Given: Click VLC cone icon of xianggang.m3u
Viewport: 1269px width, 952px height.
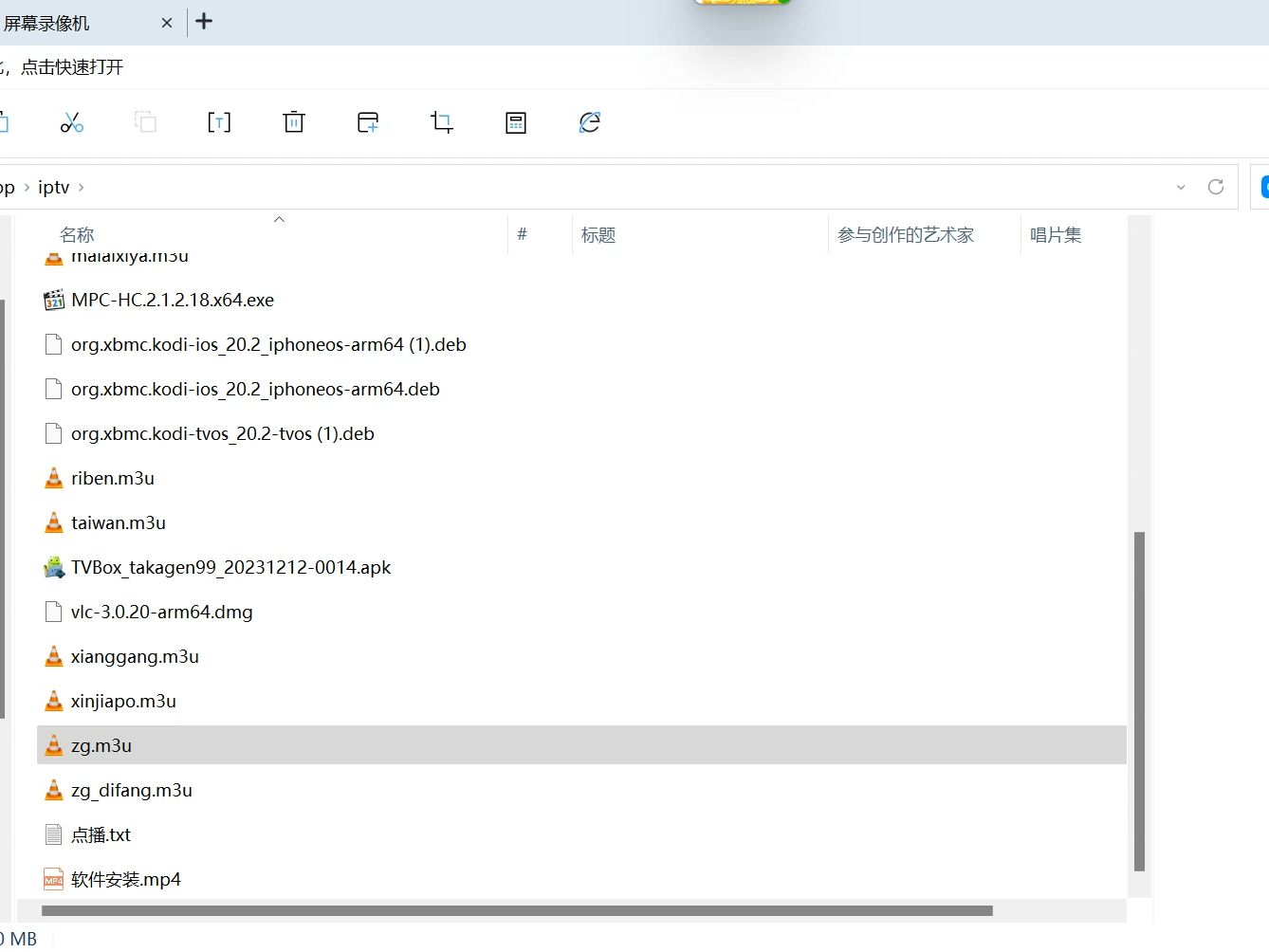Looking at the screenshot, I should point(54,656).
